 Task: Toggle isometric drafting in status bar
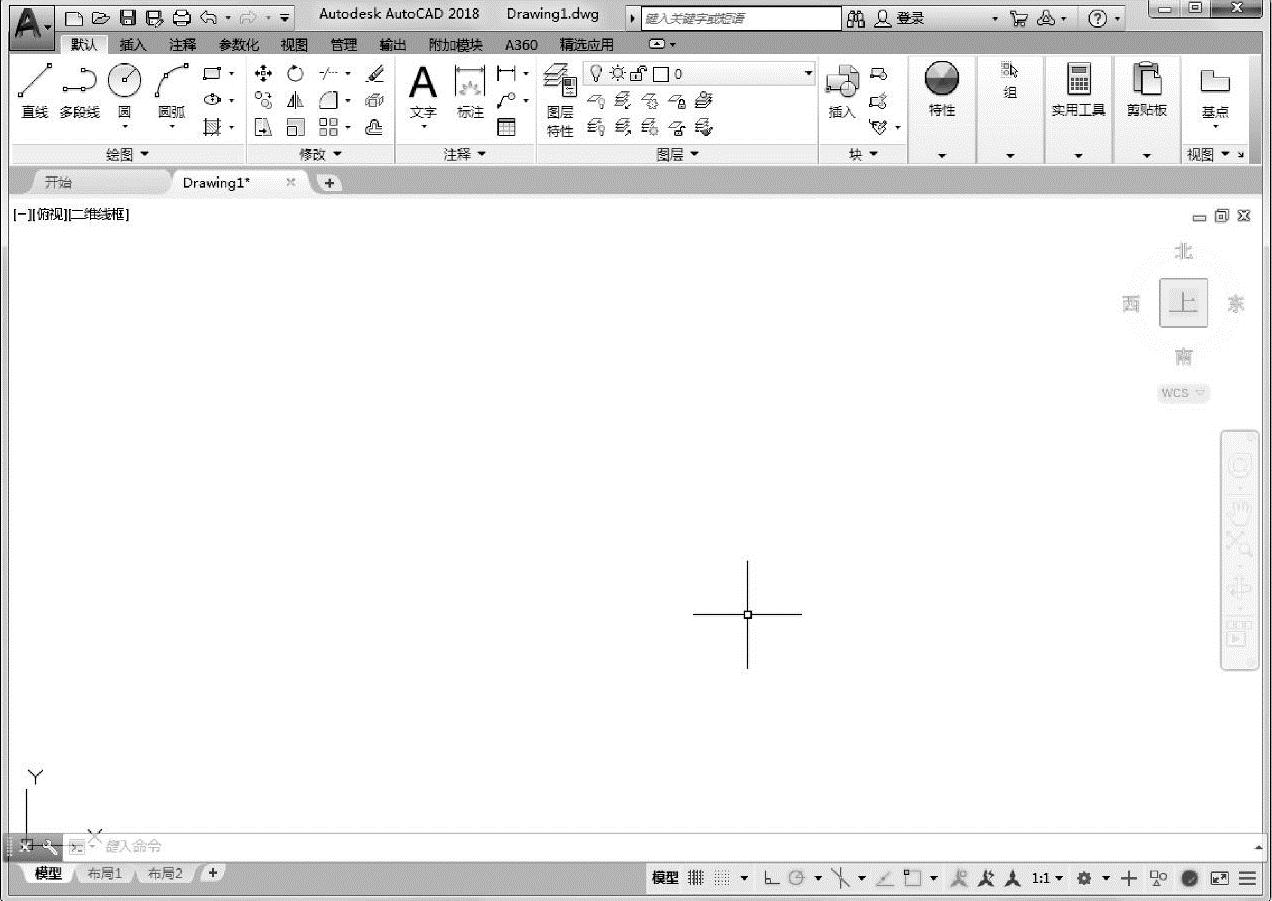[x=840, y=878]
